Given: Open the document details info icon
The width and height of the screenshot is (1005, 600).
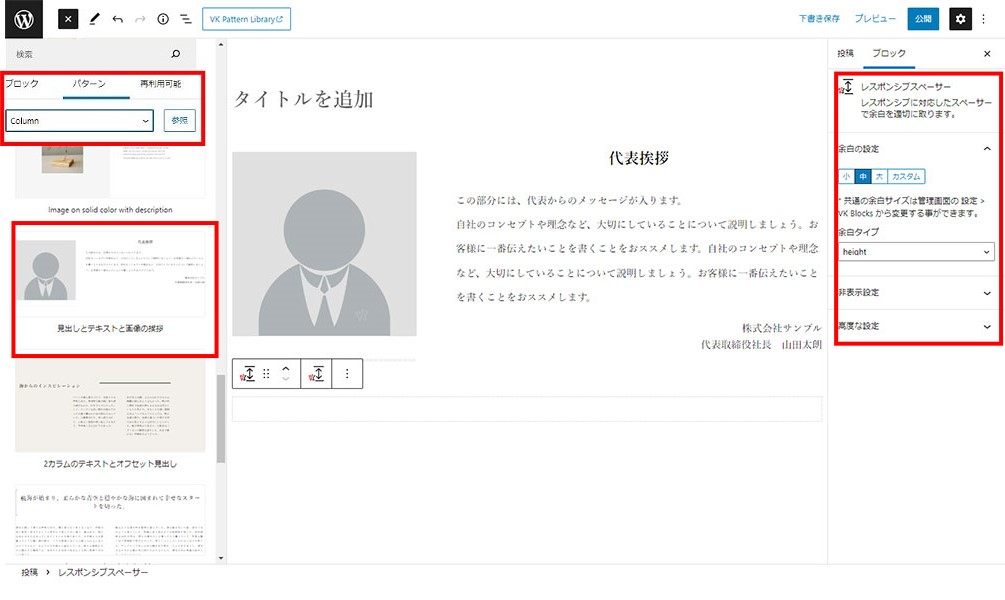Looking at the screenshot, I should 163,19.
